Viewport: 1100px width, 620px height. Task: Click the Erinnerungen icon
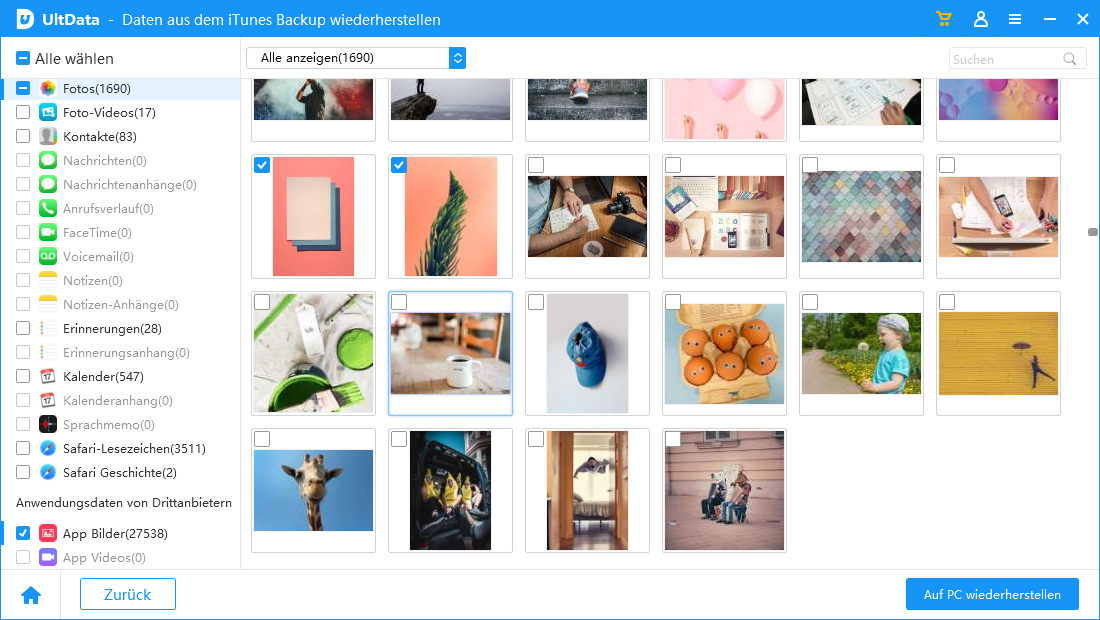pos(48,328)
